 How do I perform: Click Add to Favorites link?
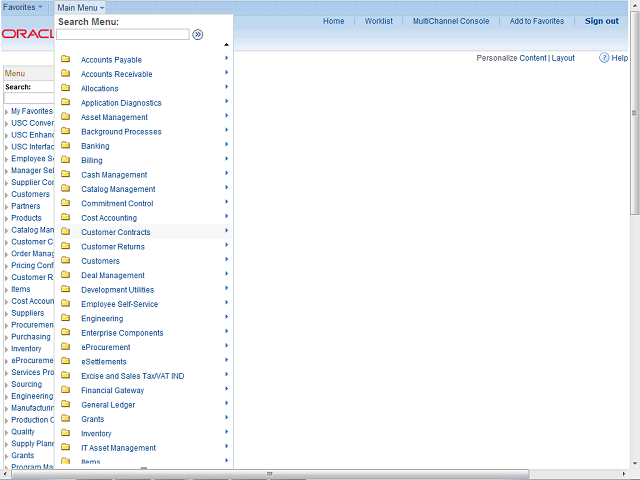pyautogui.click(x=537, y=21)
